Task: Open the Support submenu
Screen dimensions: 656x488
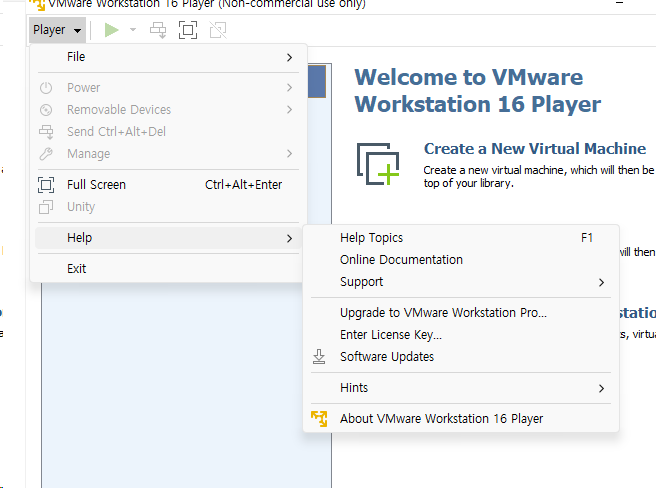Action: tap(461, 282)
